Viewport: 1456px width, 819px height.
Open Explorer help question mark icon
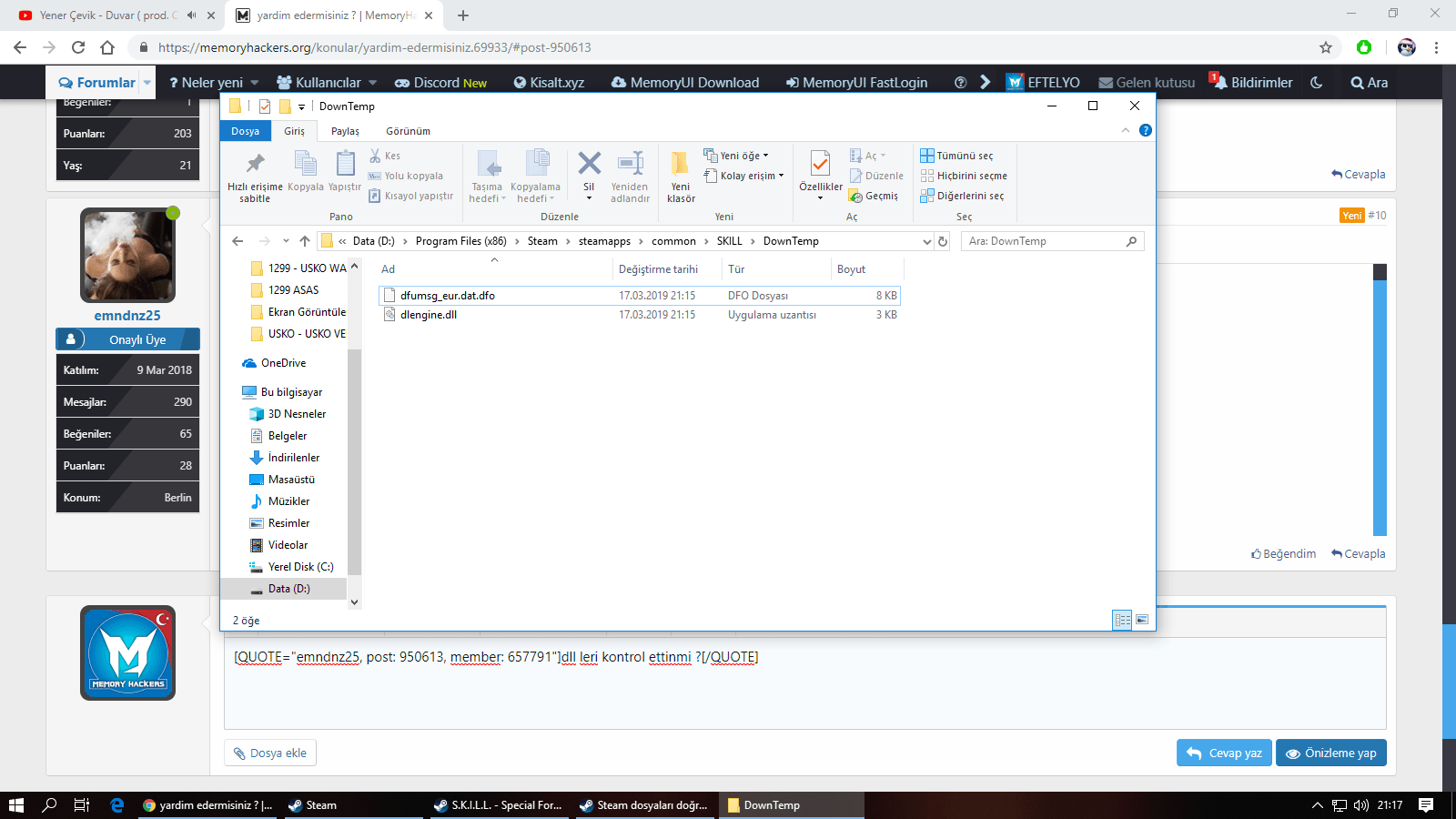click(x=1146, y=130)
